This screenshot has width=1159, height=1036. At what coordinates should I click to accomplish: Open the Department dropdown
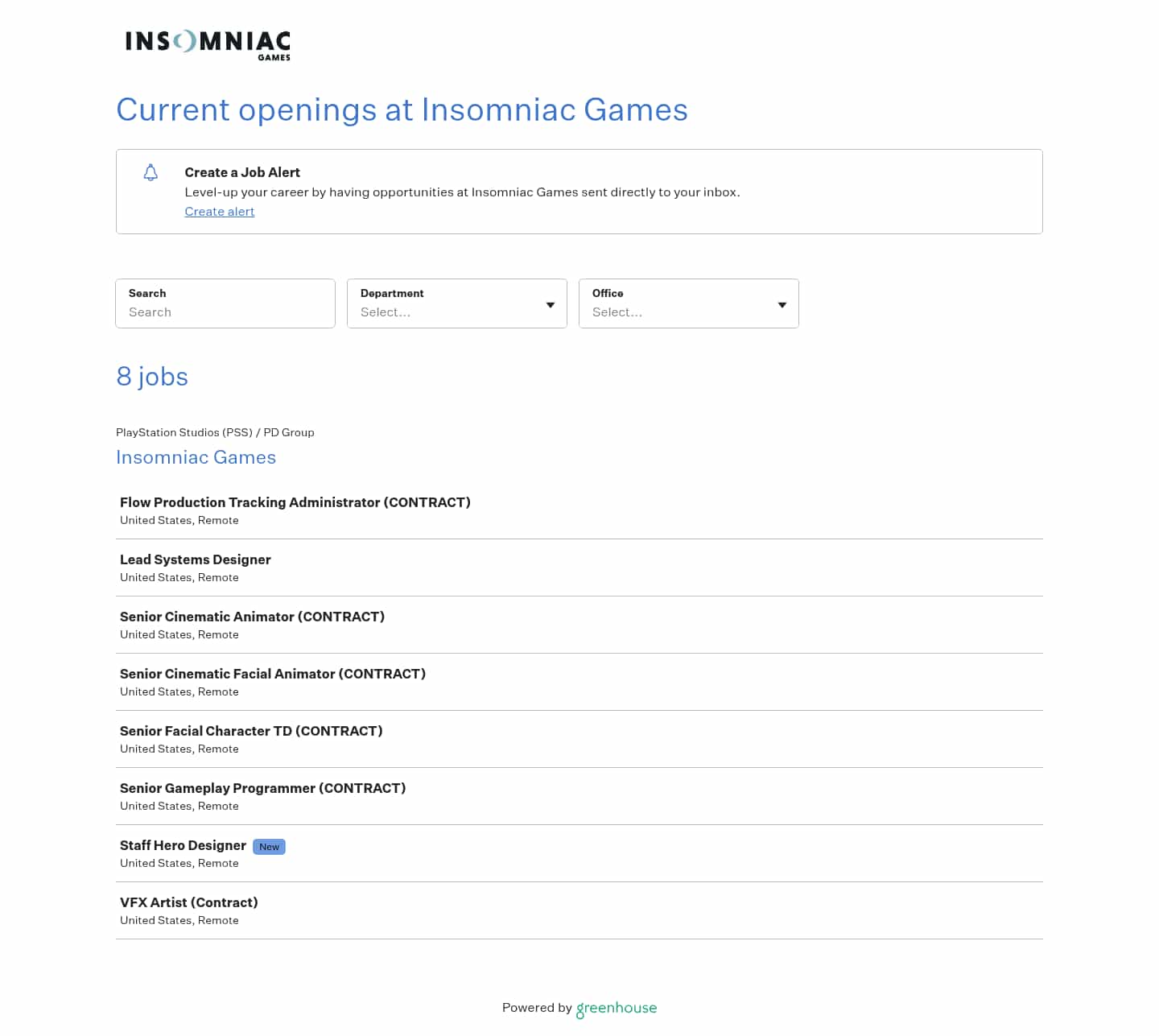[x=457, y=303]
